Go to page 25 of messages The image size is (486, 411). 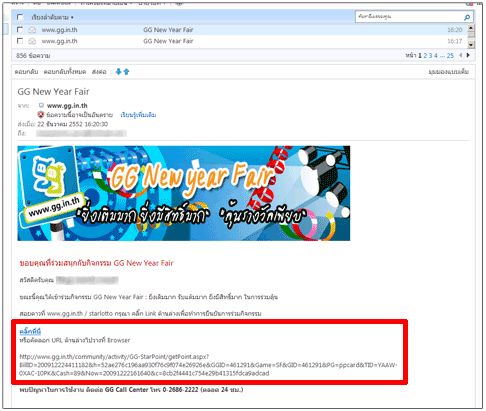click(x=450, y=56)
